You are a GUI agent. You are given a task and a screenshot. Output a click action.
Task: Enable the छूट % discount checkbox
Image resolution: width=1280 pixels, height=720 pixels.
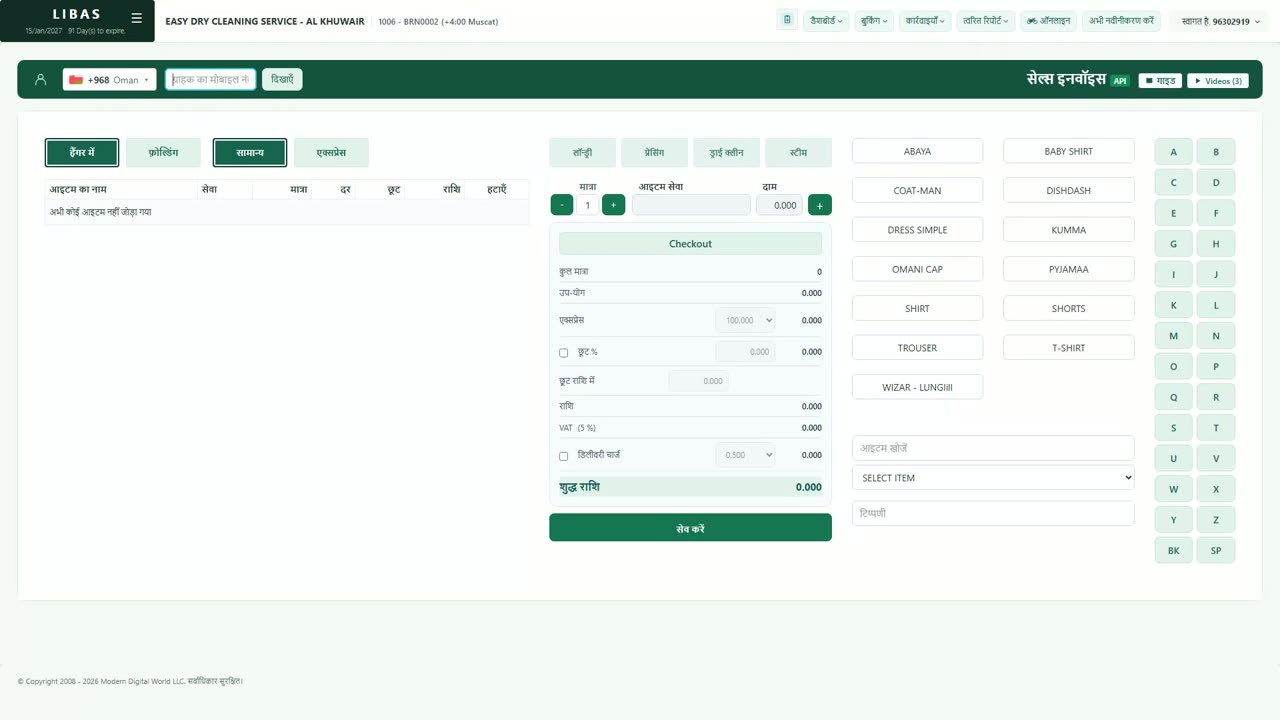click(564, 353)
